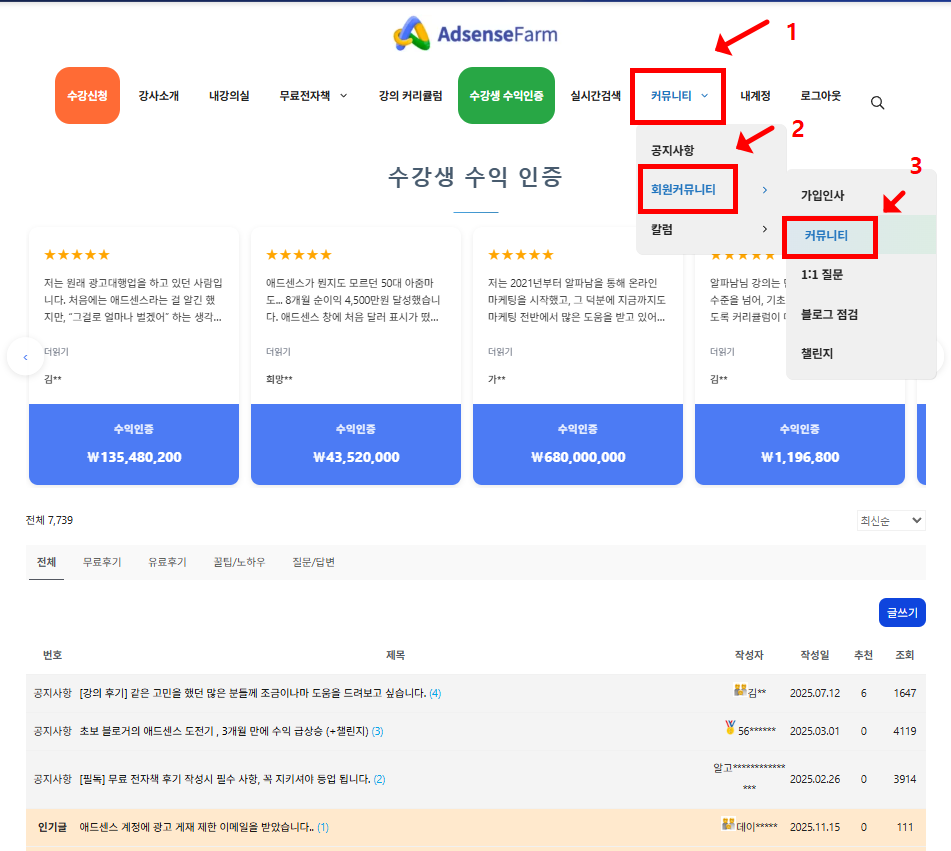Open the 강사소개 menu item
This screenshot has height=851, width=951.
[159, 96]
